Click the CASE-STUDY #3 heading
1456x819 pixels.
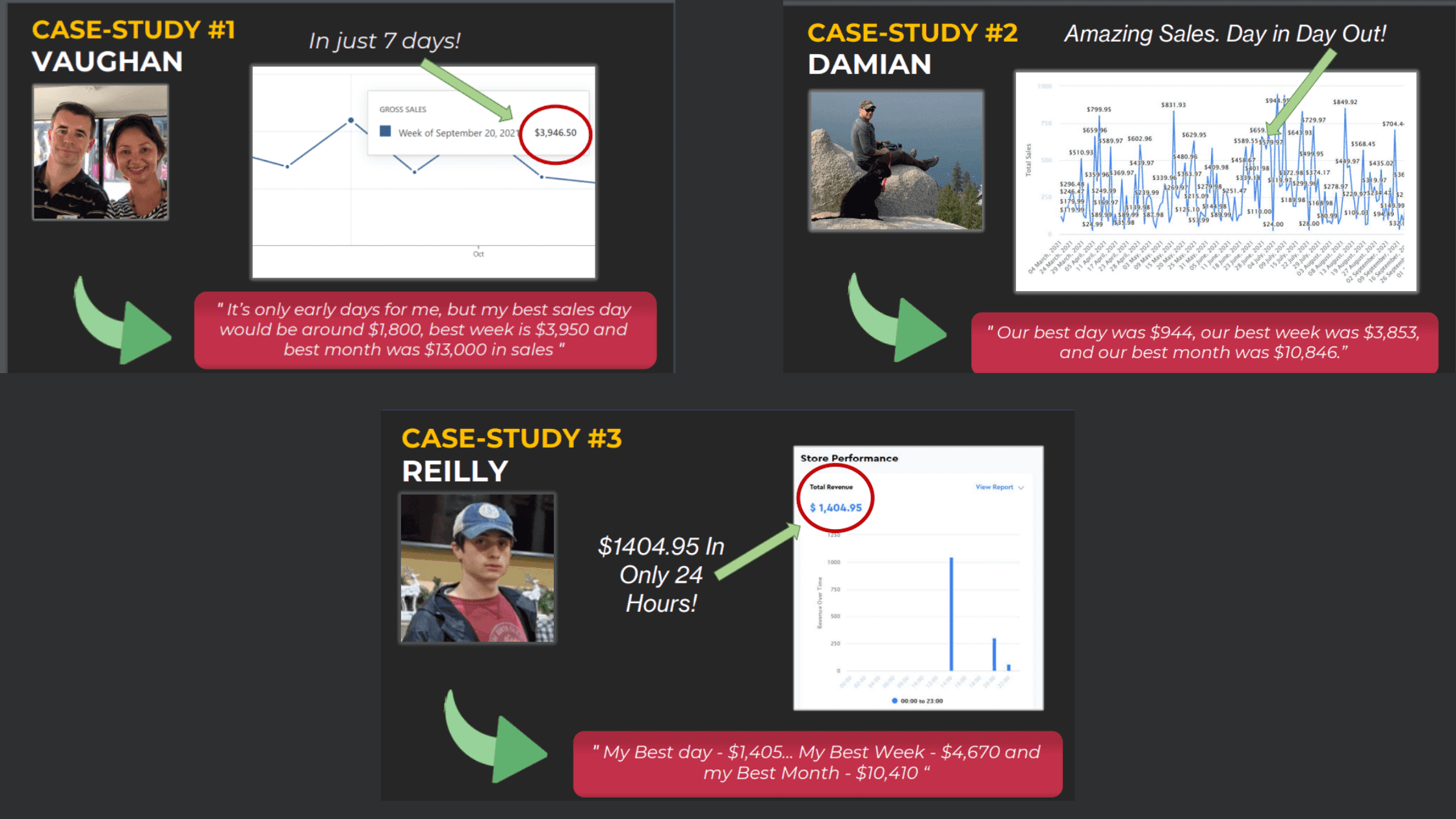click(512, 438)
